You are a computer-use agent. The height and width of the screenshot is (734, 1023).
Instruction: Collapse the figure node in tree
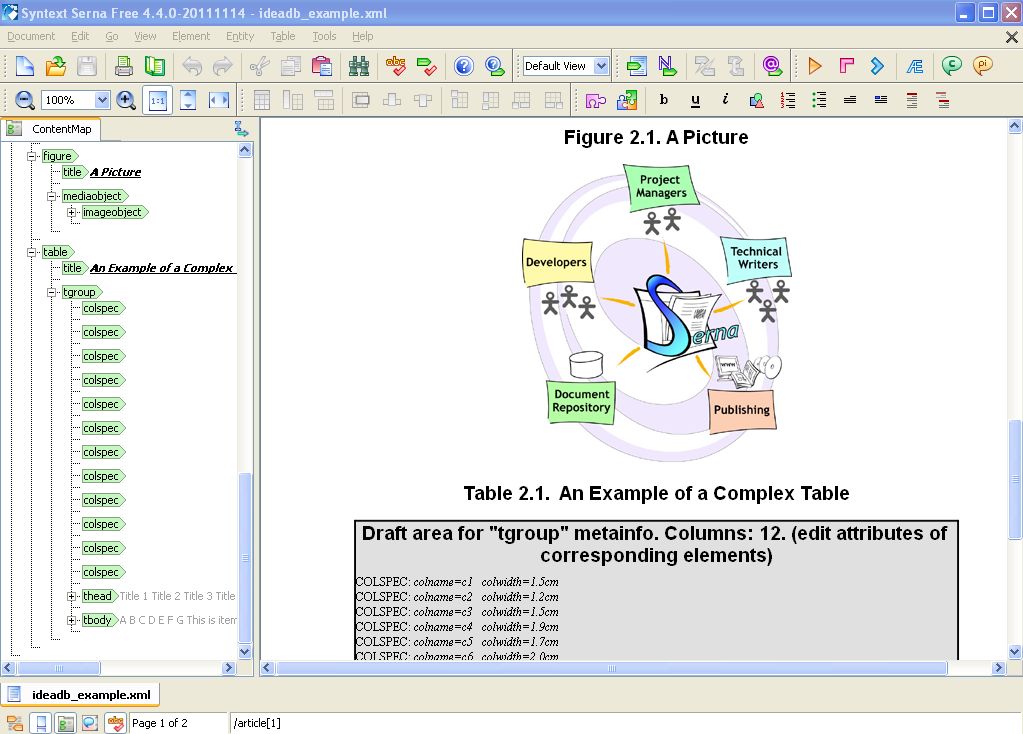(31, 156)
